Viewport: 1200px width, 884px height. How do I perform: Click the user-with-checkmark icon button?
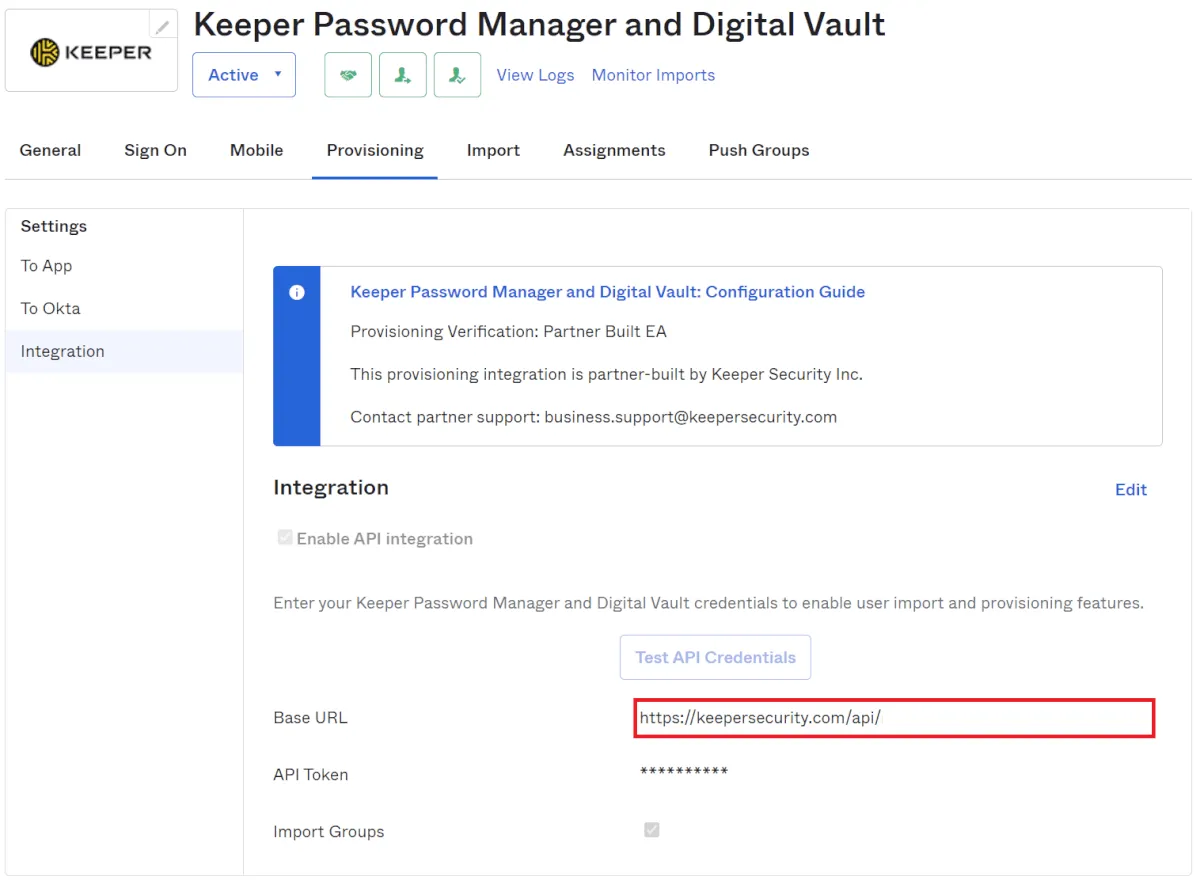pos(457,75)
